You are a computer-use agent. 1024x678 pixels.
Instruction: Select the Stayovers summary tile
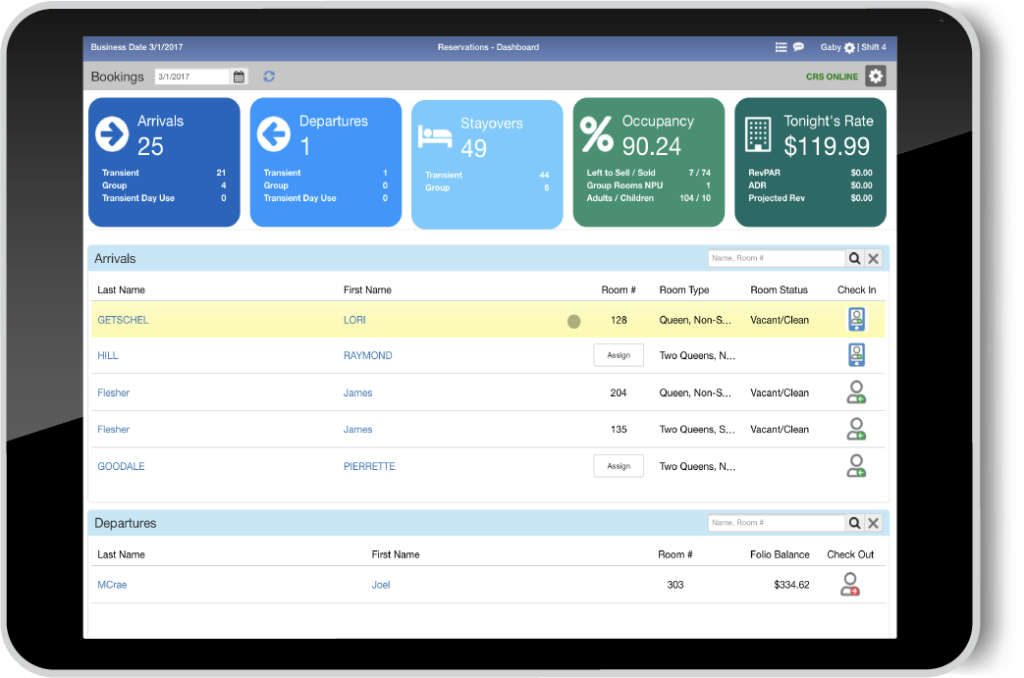pyautogui.click(x=487, y=164)
